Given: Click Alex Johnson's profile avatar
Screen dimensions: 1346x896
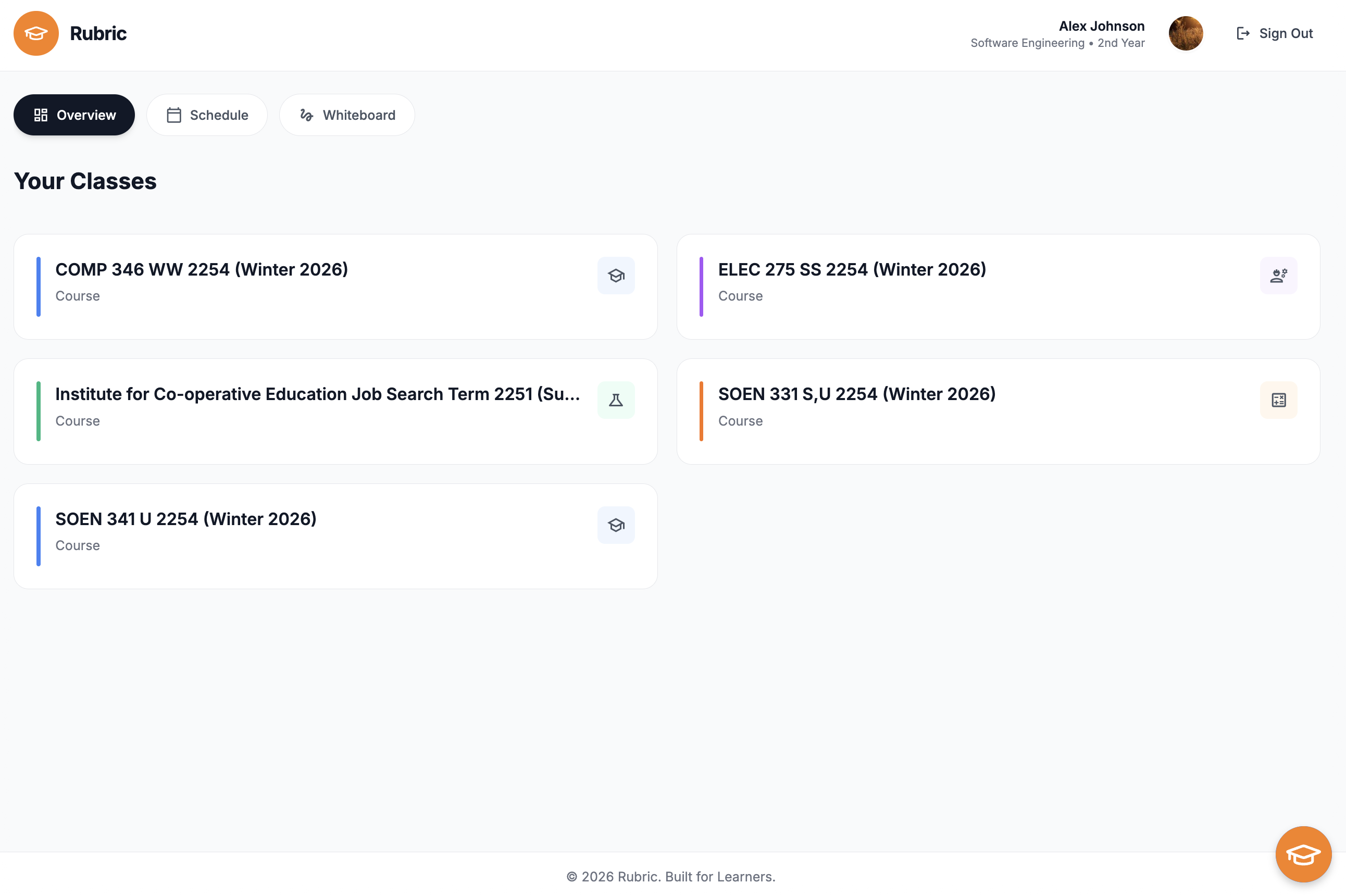Looking at the screenshot, I should click(x=1186, y=33).
